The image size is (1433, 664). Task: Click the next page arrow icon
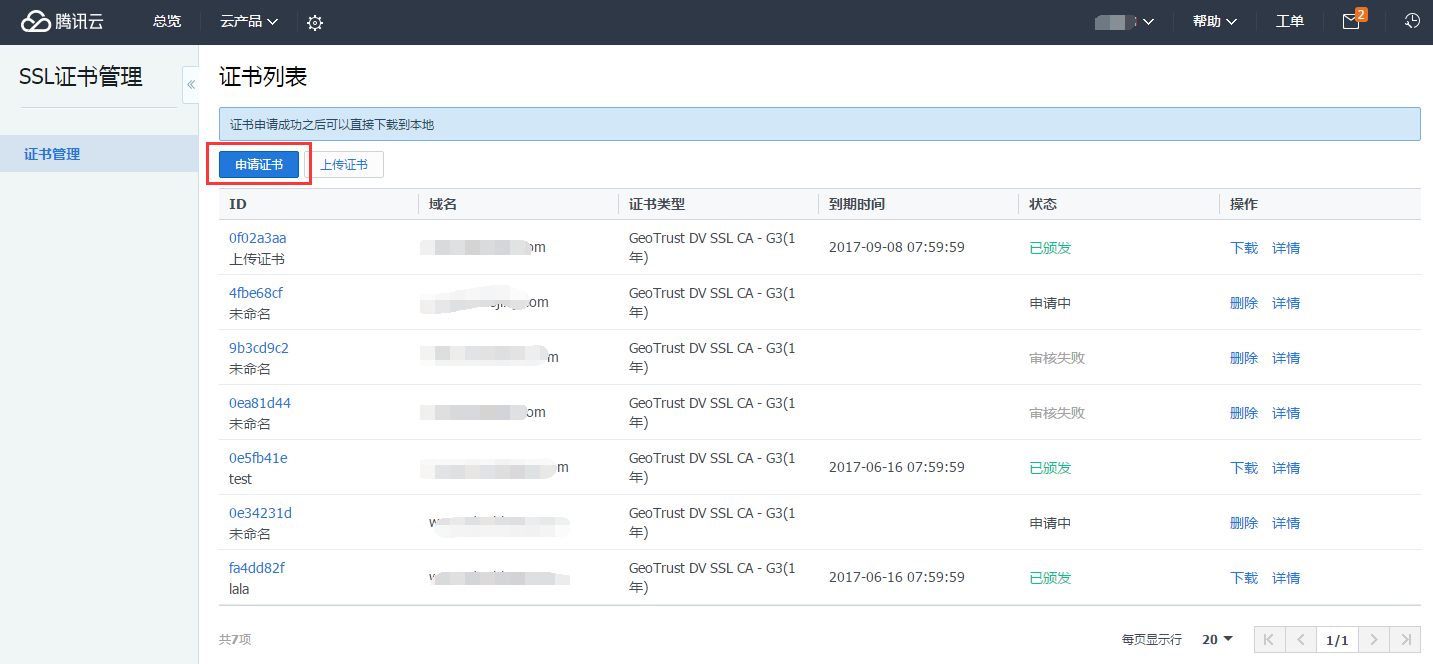point(1374,639)
